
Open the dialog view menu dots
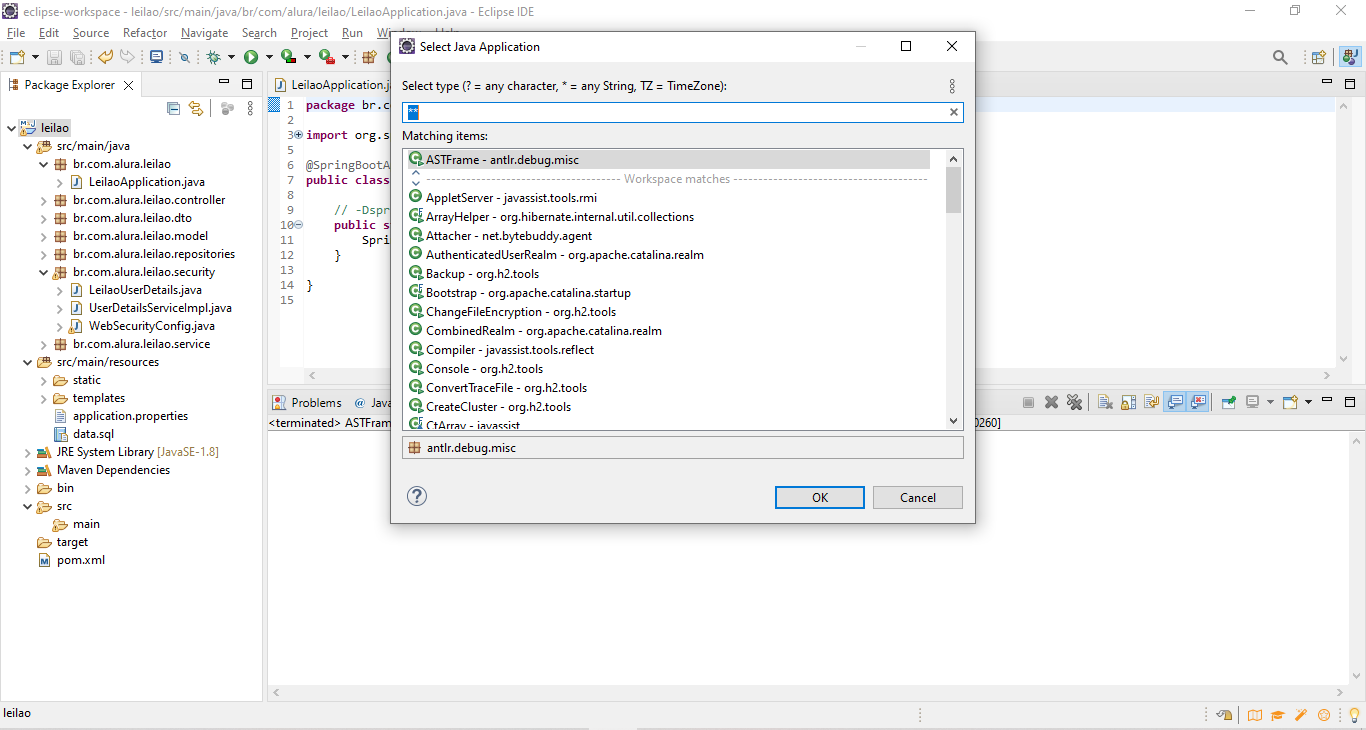coord(952,86)
